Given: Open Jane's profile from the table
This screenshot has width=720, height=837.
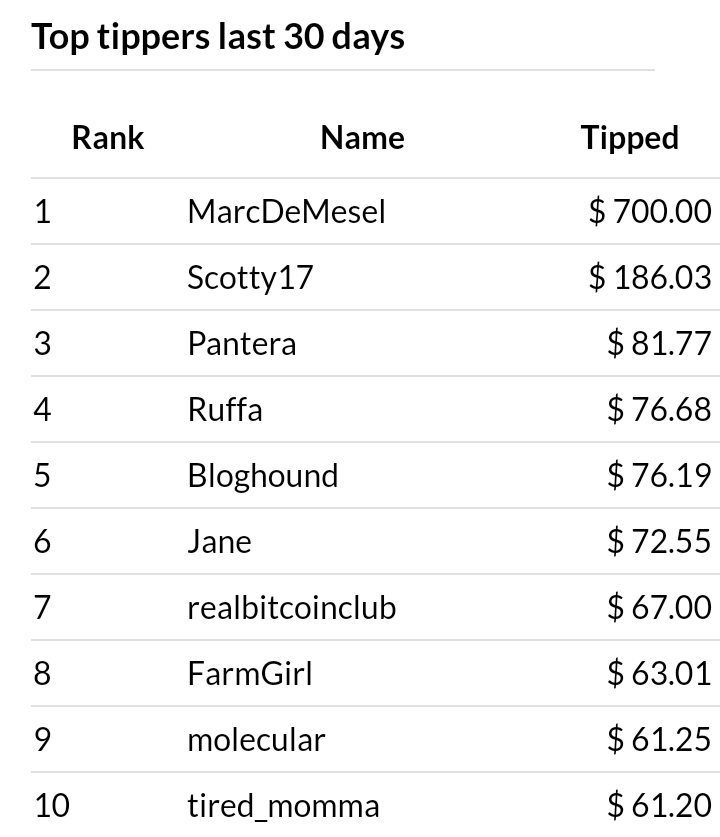Looking at the screenshot, I should click(219, 542).
